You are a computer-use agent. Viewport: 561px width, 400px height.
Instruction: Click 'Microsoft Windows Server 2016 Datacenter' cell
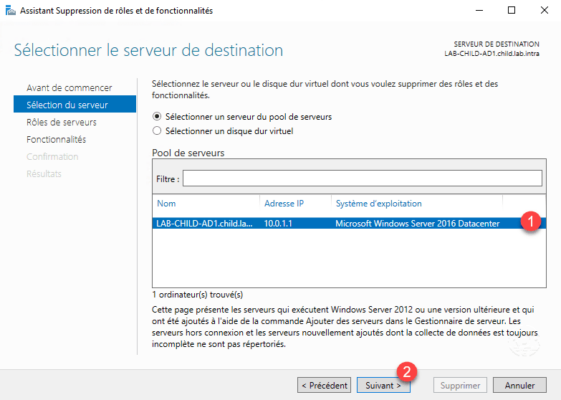pos(417,224)
